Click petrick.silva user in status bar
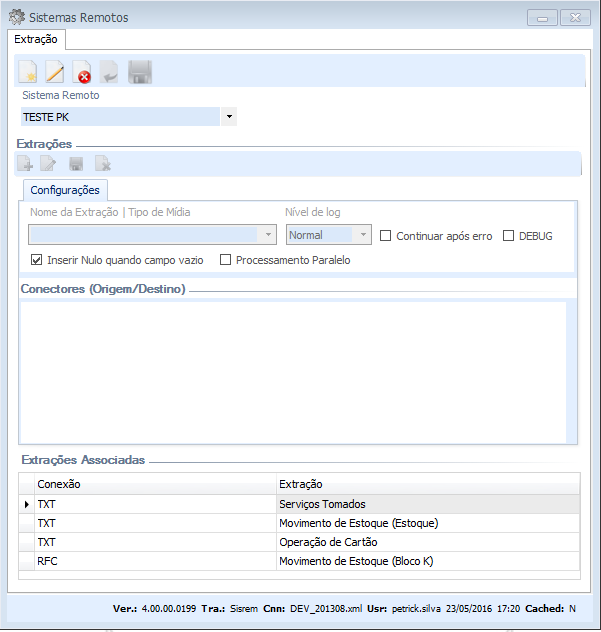Screen dimensions: 601x632 pos(416,608)
